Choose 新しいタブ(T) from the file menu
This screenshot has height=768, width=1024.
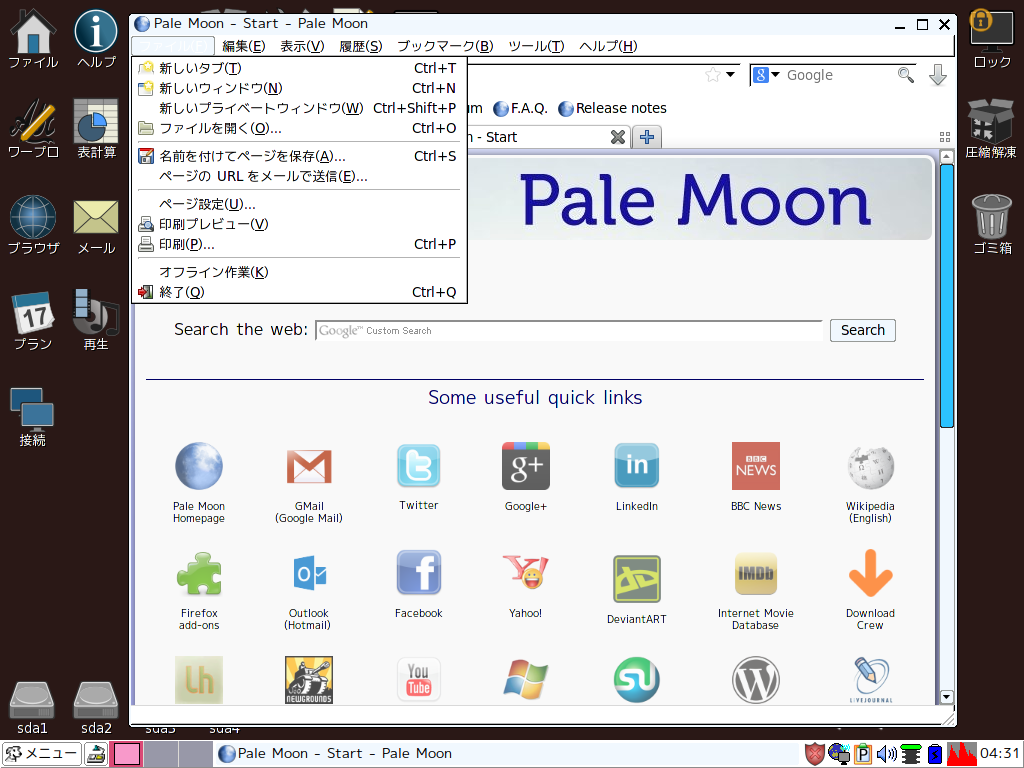299,68
